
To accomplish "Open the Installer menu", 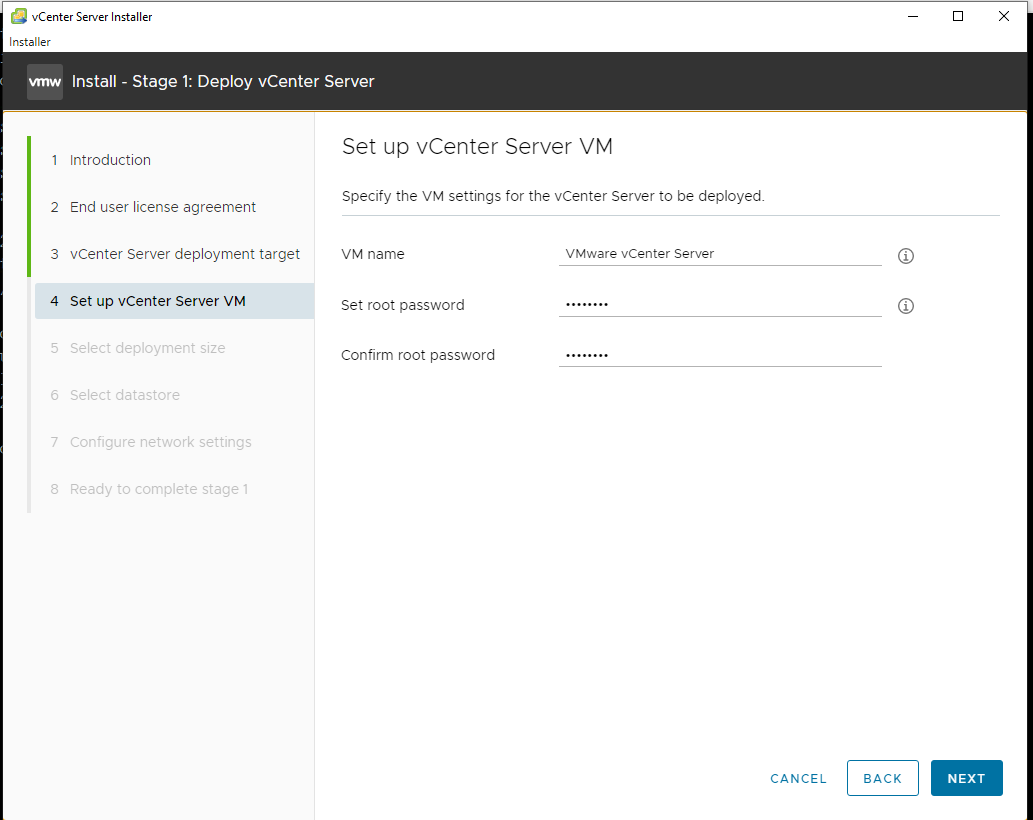I will 30,41.
